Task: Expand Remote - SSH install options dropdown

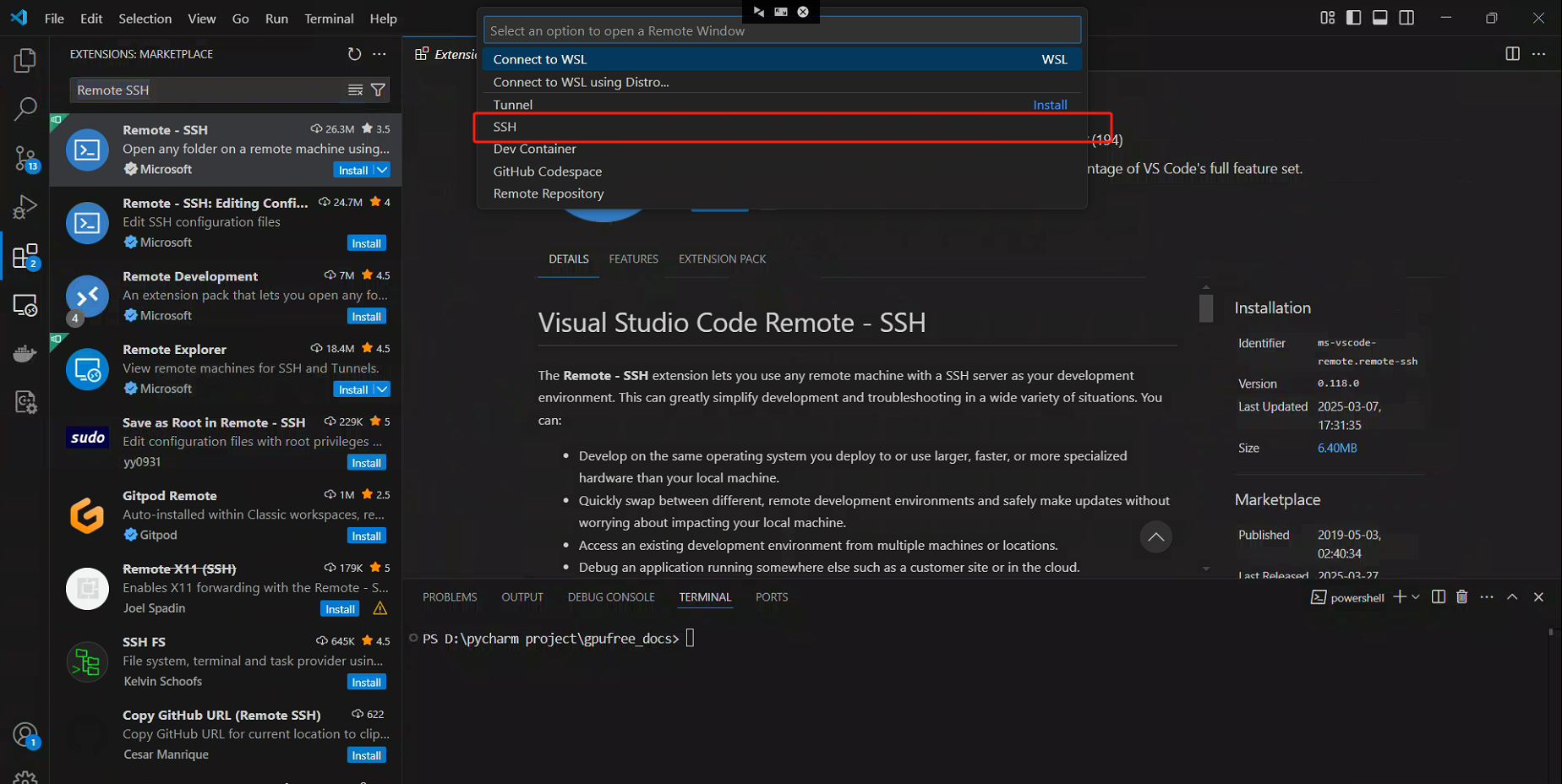Action: (x=382, y=170)
